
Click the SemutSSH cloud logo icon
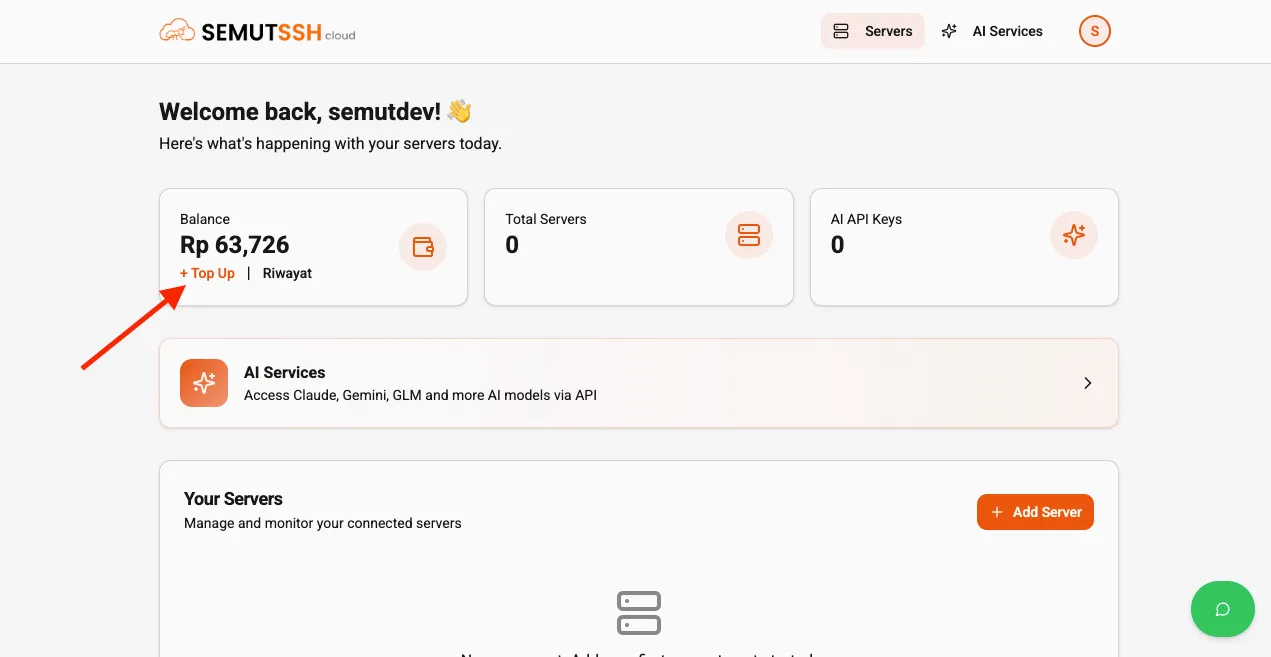(x=177, y=31)
